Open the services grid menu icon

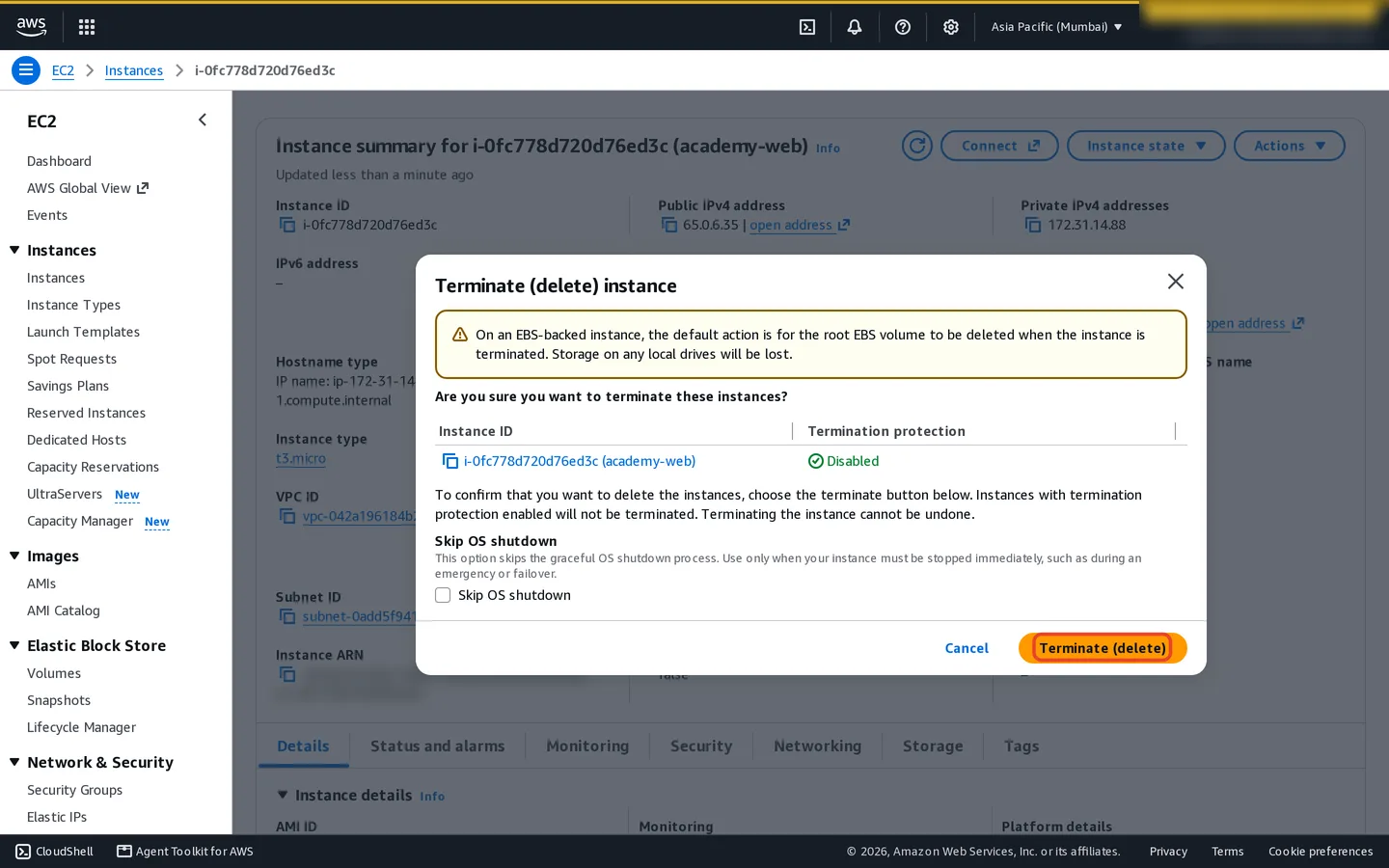coord(87,27)
